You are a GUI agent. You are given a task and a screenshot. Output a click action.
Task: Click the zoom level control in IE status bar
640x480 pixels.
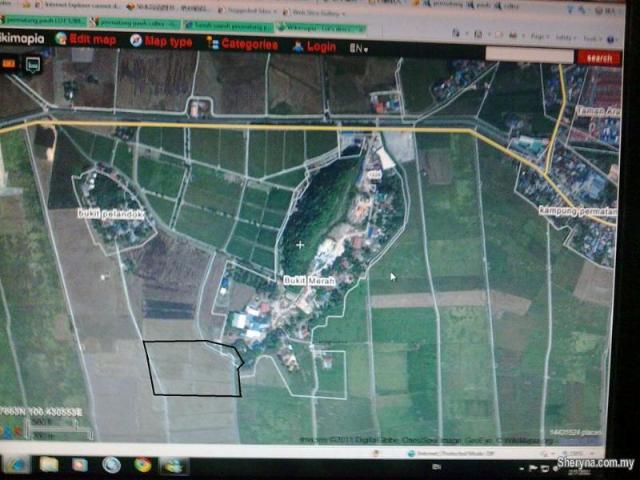(578, 453)
